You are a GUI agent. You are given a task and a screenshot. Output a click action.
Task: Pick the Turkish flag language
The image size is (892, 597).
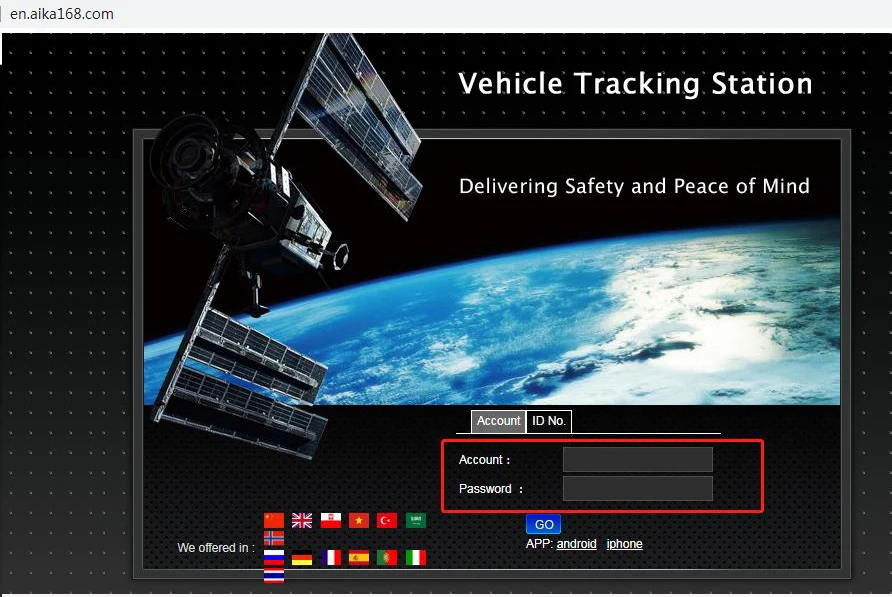(x=387, y=520)
